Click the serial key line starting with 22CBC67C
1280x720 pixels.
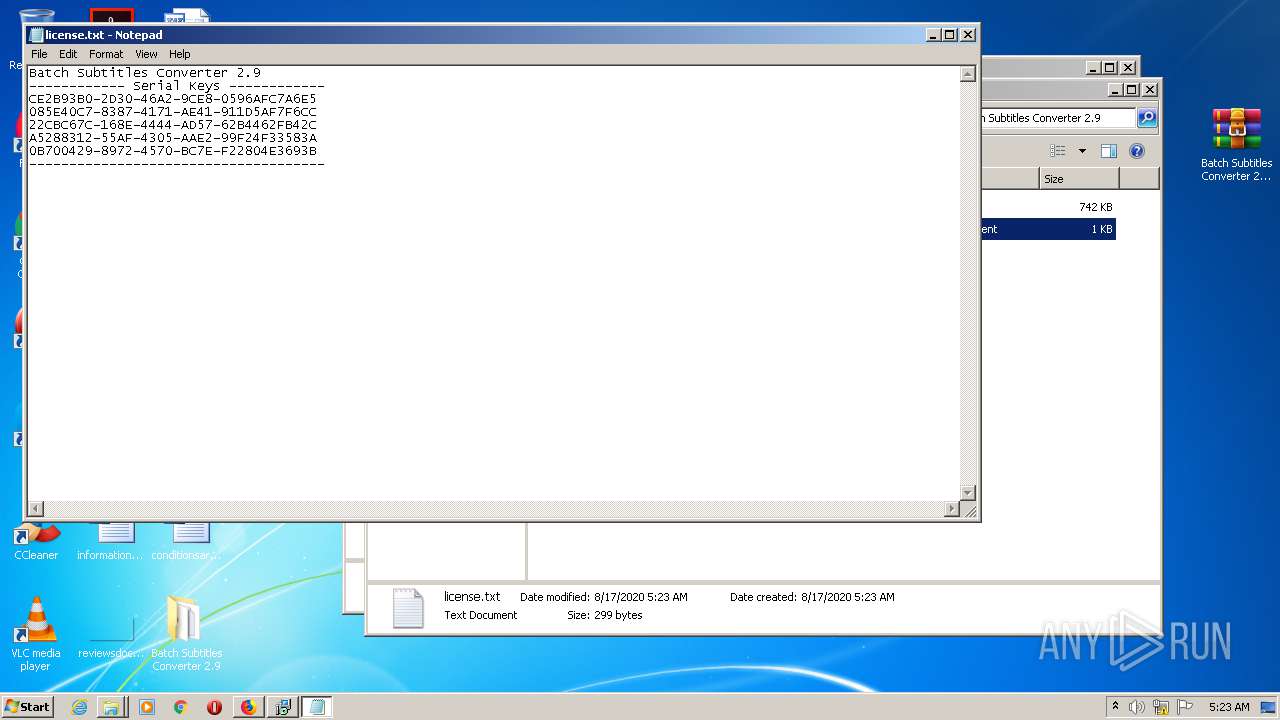173,125
